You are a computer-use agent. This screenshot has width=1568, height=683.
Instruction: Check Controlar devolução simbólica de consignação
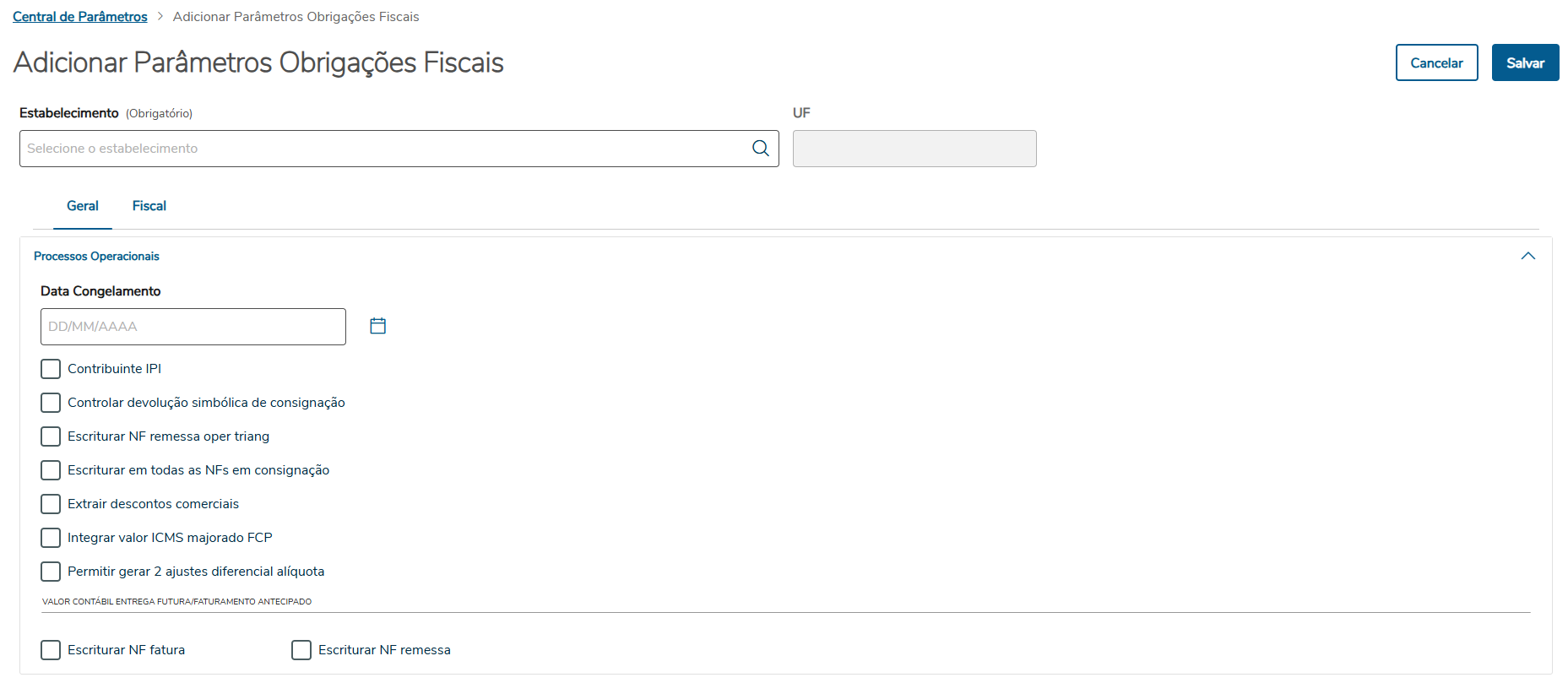51,403
